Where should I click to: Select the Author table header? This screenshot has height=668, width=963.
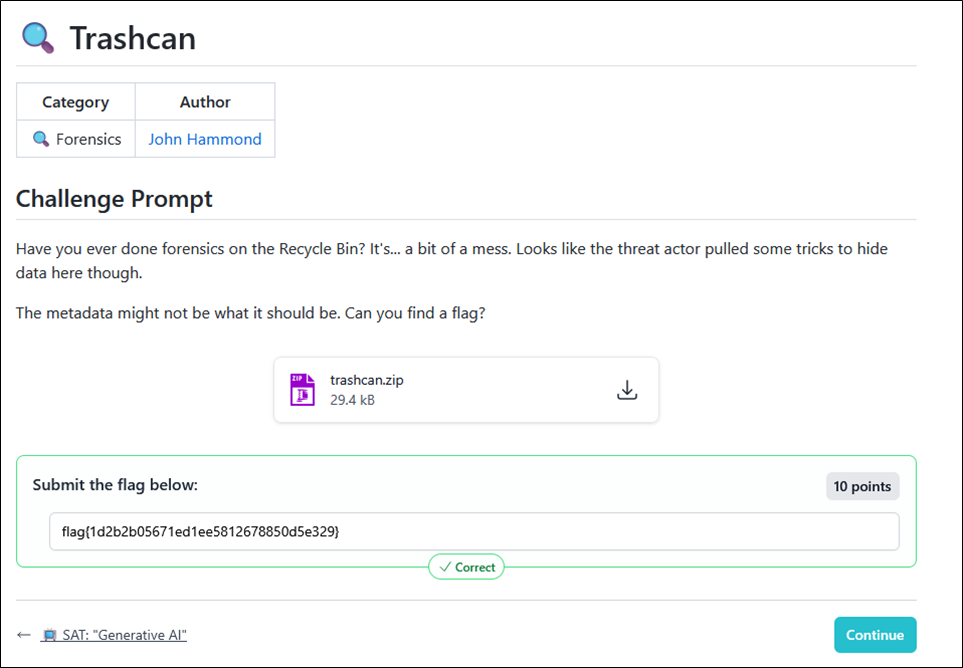[205, 102]
